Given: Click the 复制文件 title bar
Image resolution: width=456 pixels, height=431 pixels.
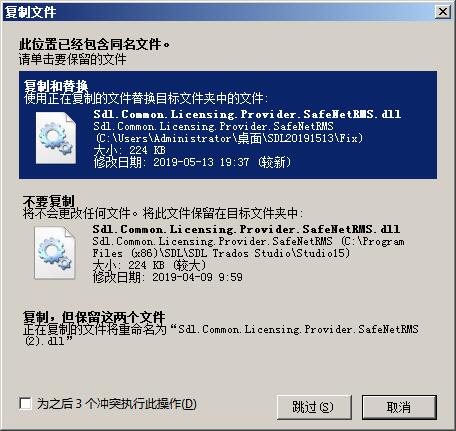Looking at the screenshot, I should [217, 12].
